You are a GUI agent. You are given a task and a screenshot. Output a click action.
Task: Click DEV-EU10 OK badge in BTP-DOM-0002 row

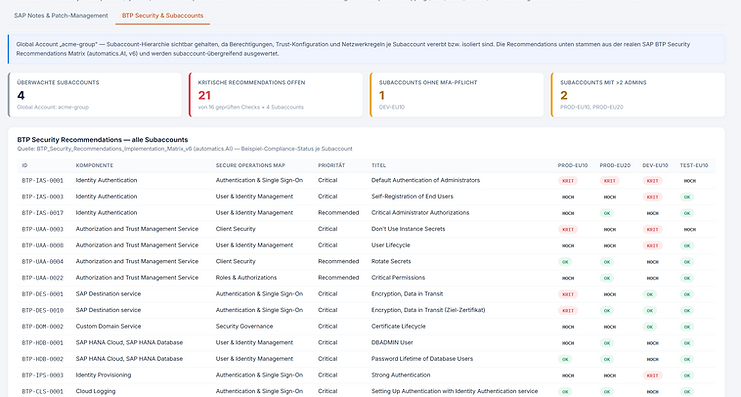click(x=649, y=327)
